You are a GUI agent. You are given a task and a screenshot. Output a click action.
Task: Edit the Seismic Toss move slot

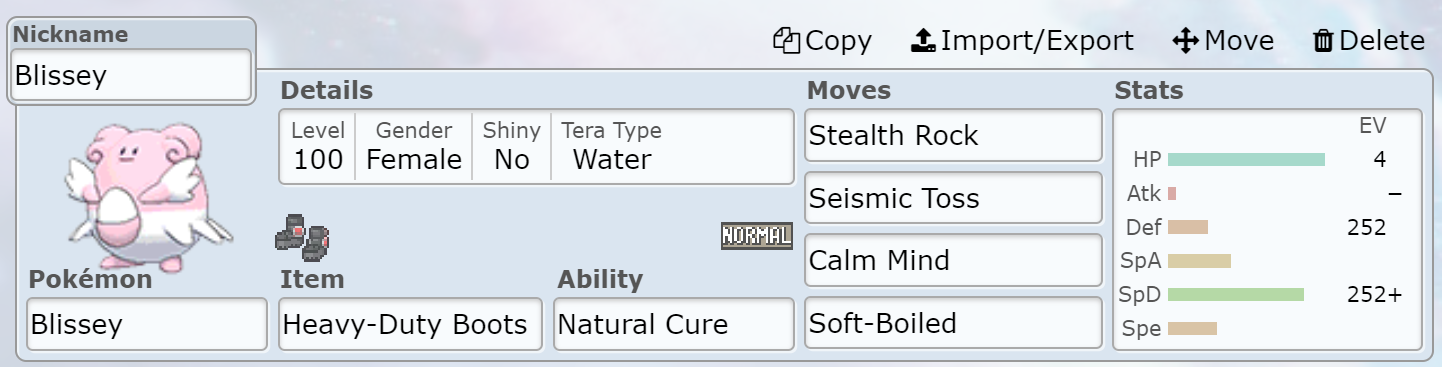pyautogui.click(x=953, y=198)
